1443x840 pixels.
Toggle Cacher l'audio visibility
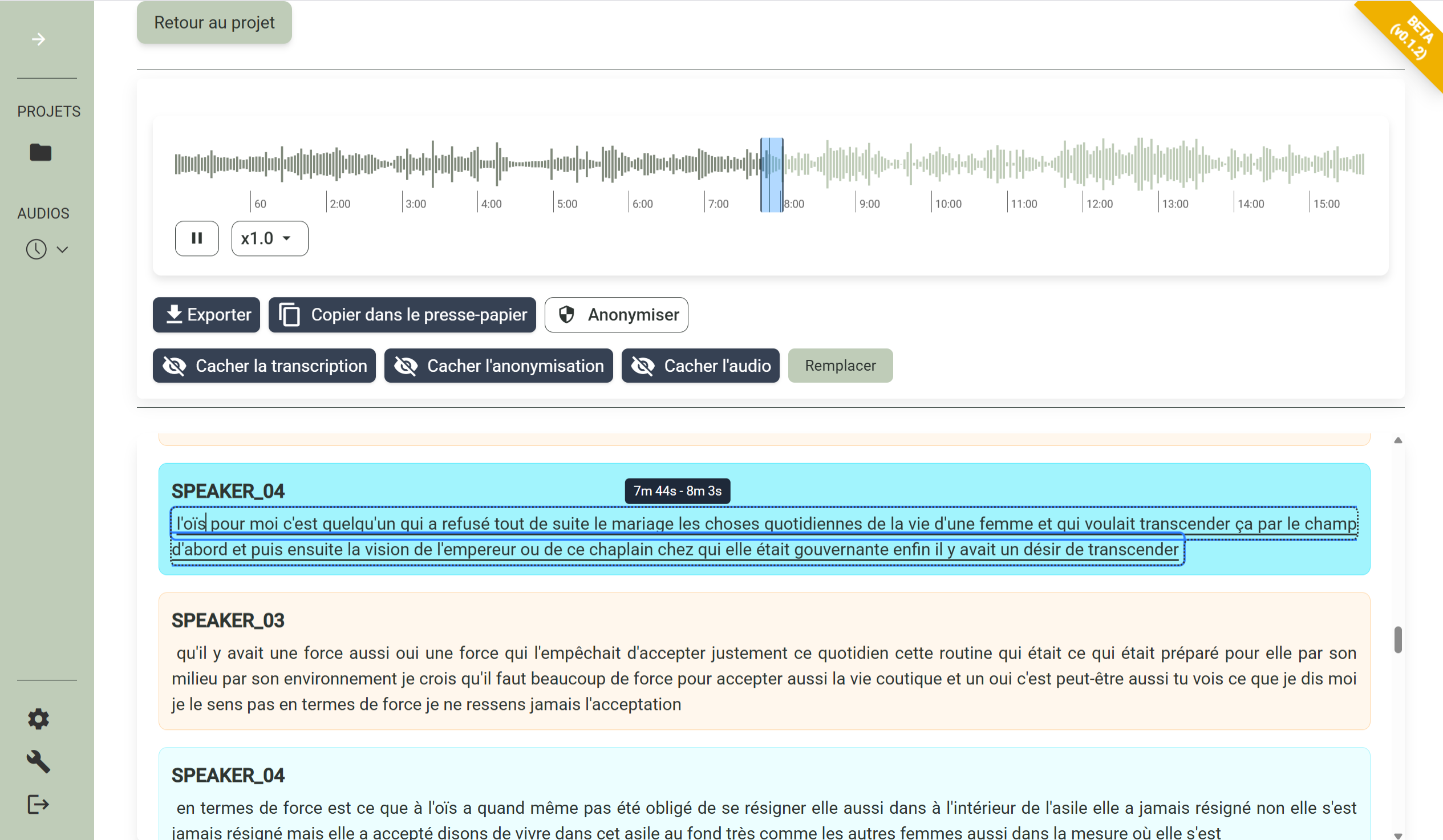tap(700, 366)
